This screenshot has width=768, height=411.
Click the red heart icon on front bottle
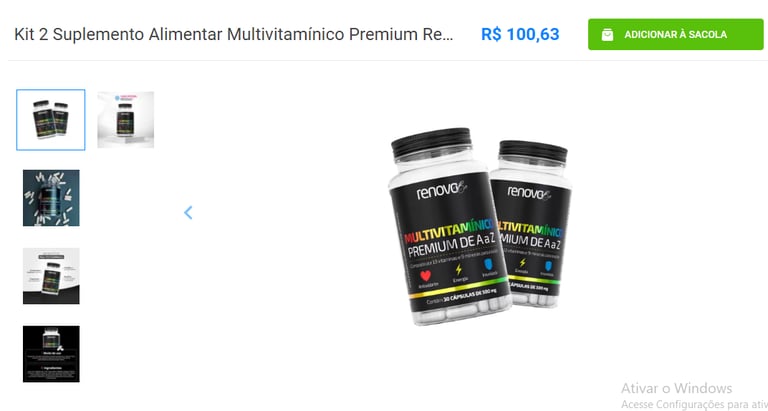pyautogui.click(x=425, y=276)
